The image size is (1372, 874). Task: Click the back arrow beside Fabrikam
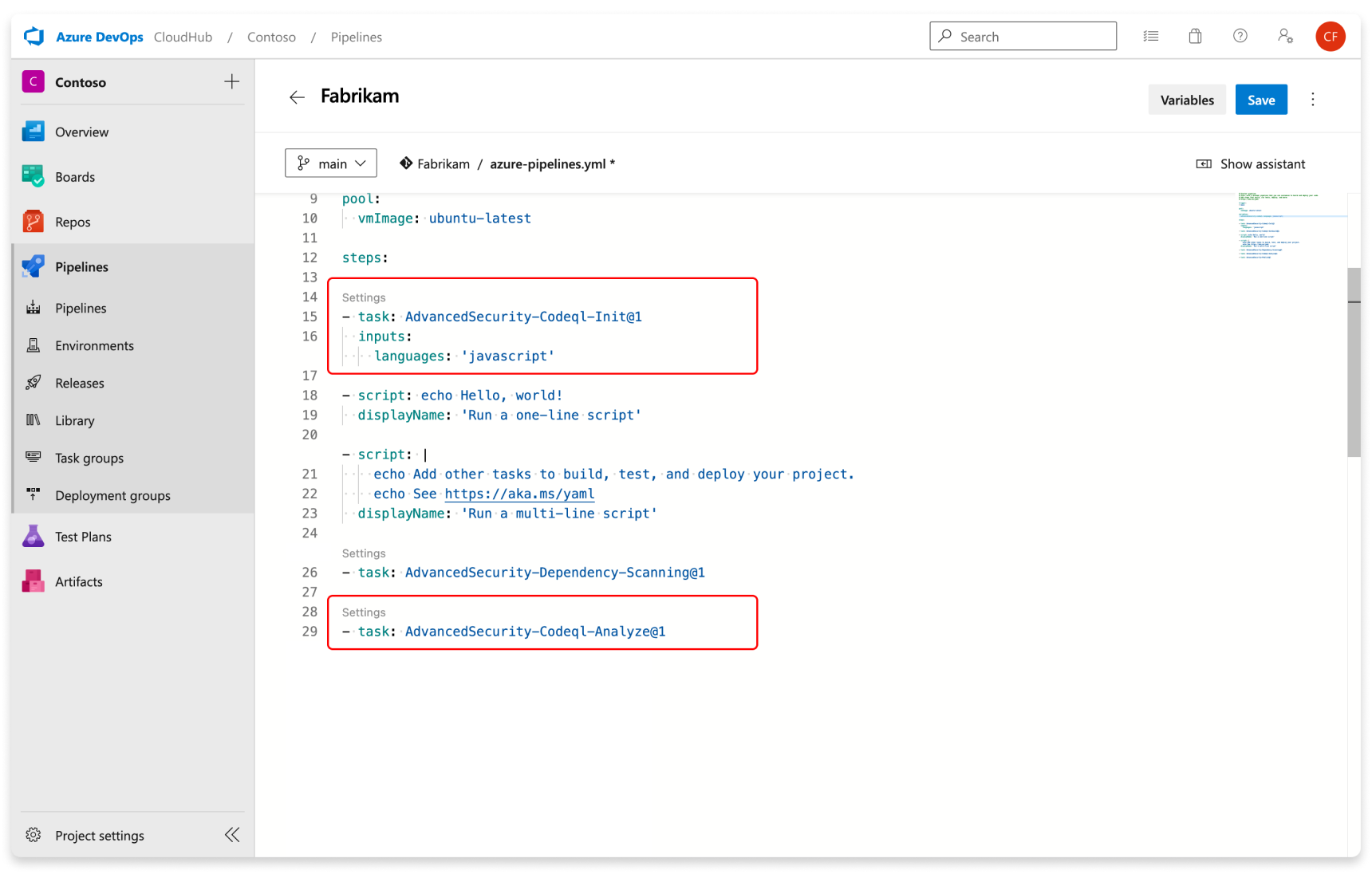pyautogui.click(x=297, y=97)
